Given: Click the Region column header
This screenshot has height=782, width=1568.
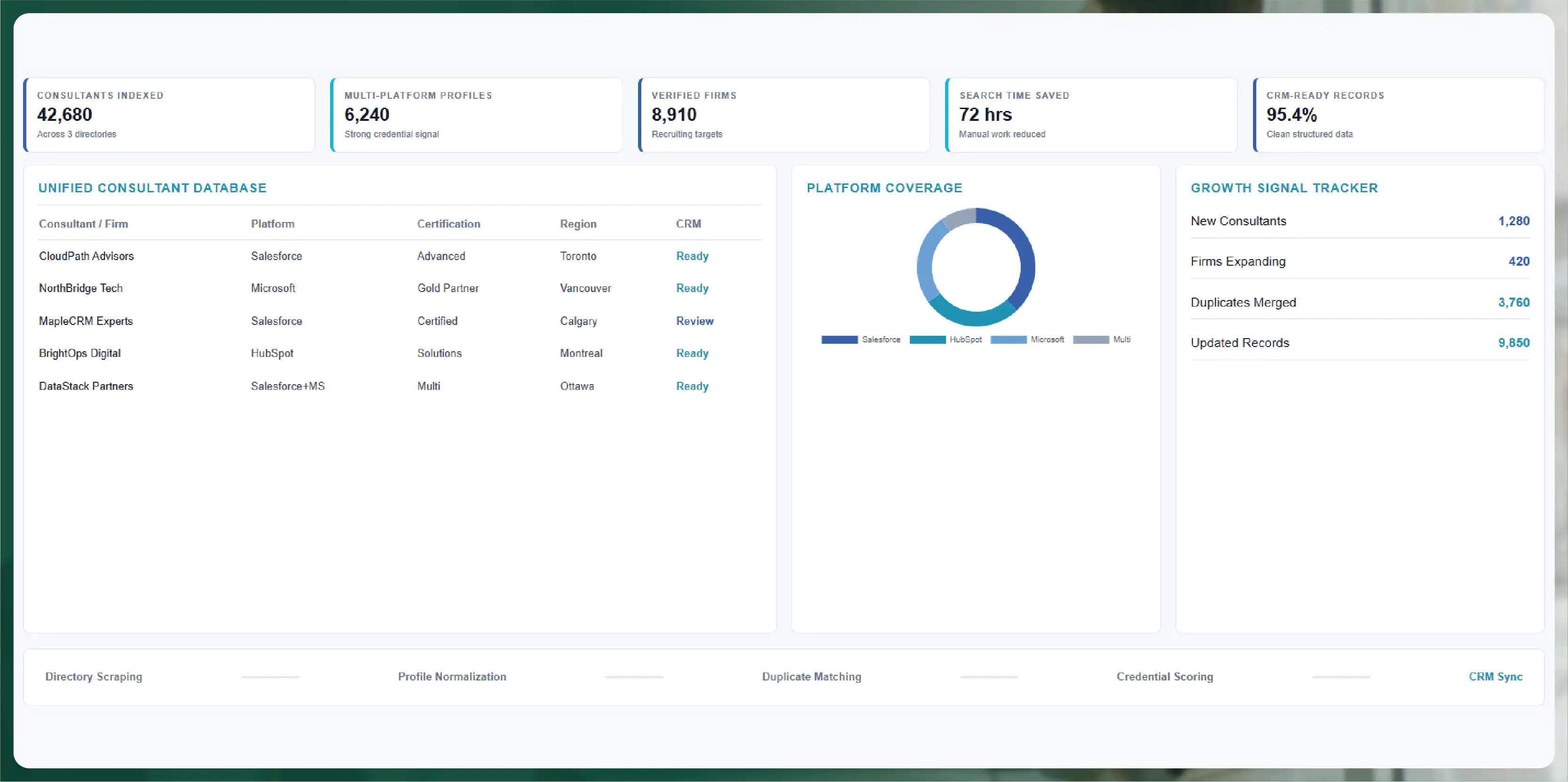Looking at the screenshot, I should [x=578, y=224].
